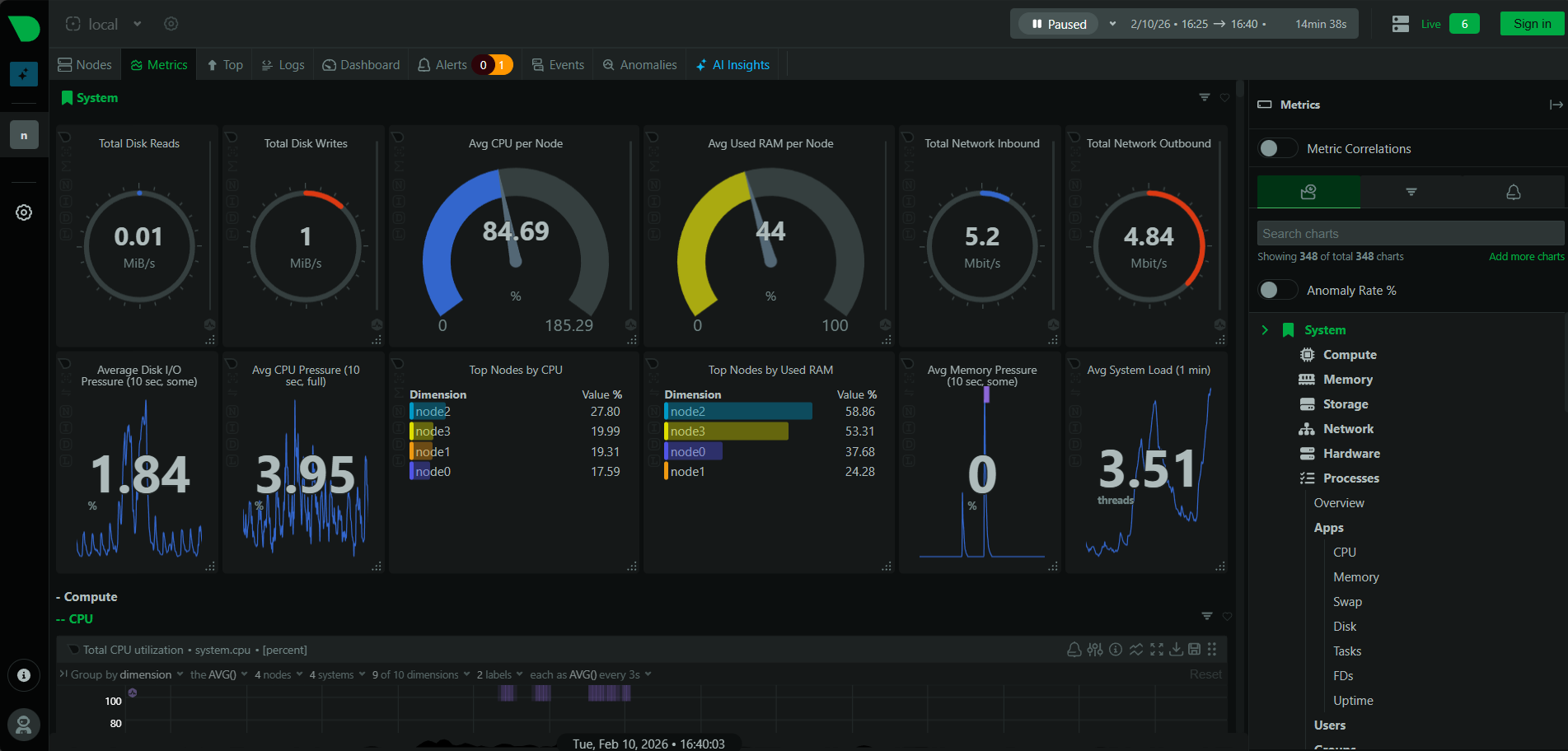
Task: Open chart settings sliders icon on system.cpu
Action: (x=1095, y=650)
